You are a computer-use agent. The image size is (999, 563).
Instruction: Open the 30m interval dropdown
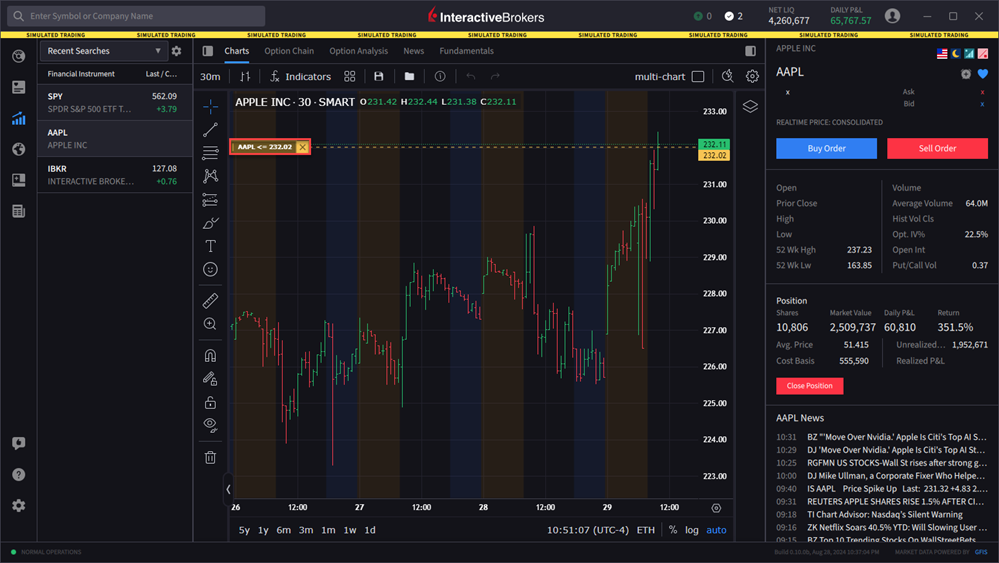click(x=210, y=76)
